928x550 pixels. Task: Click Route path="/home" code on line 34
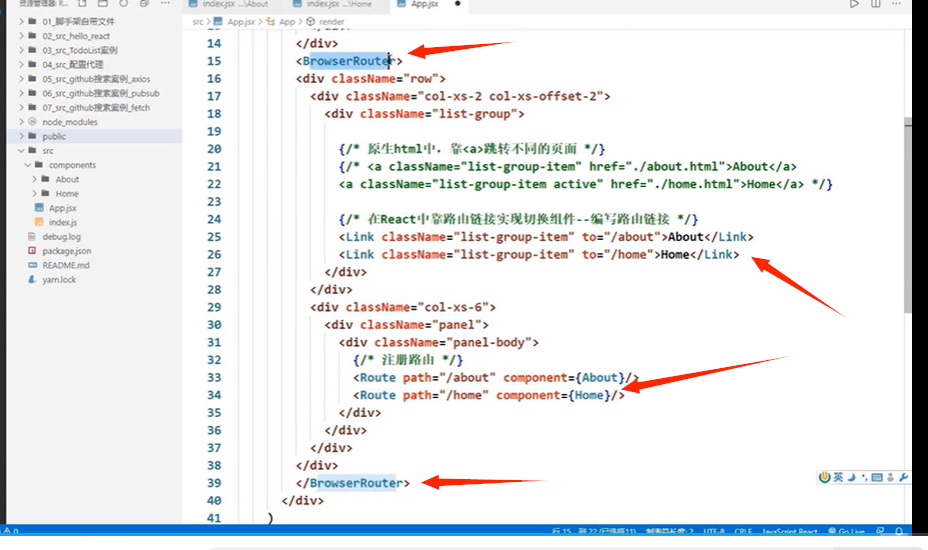[x=489, y=395]
